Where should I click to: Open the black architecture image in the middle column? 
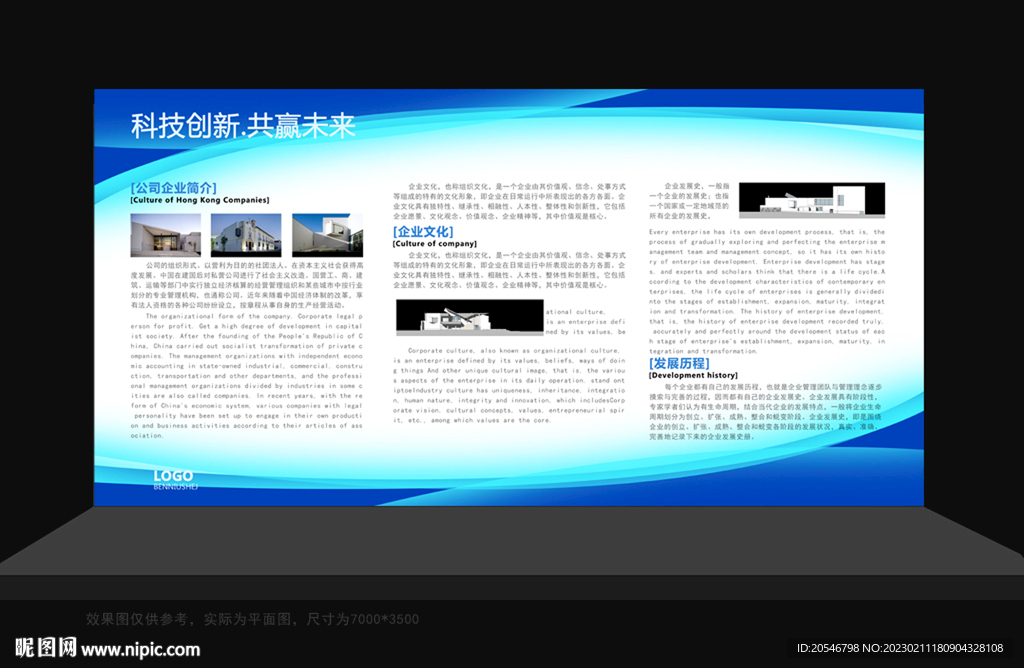click(x=470, y=317)
